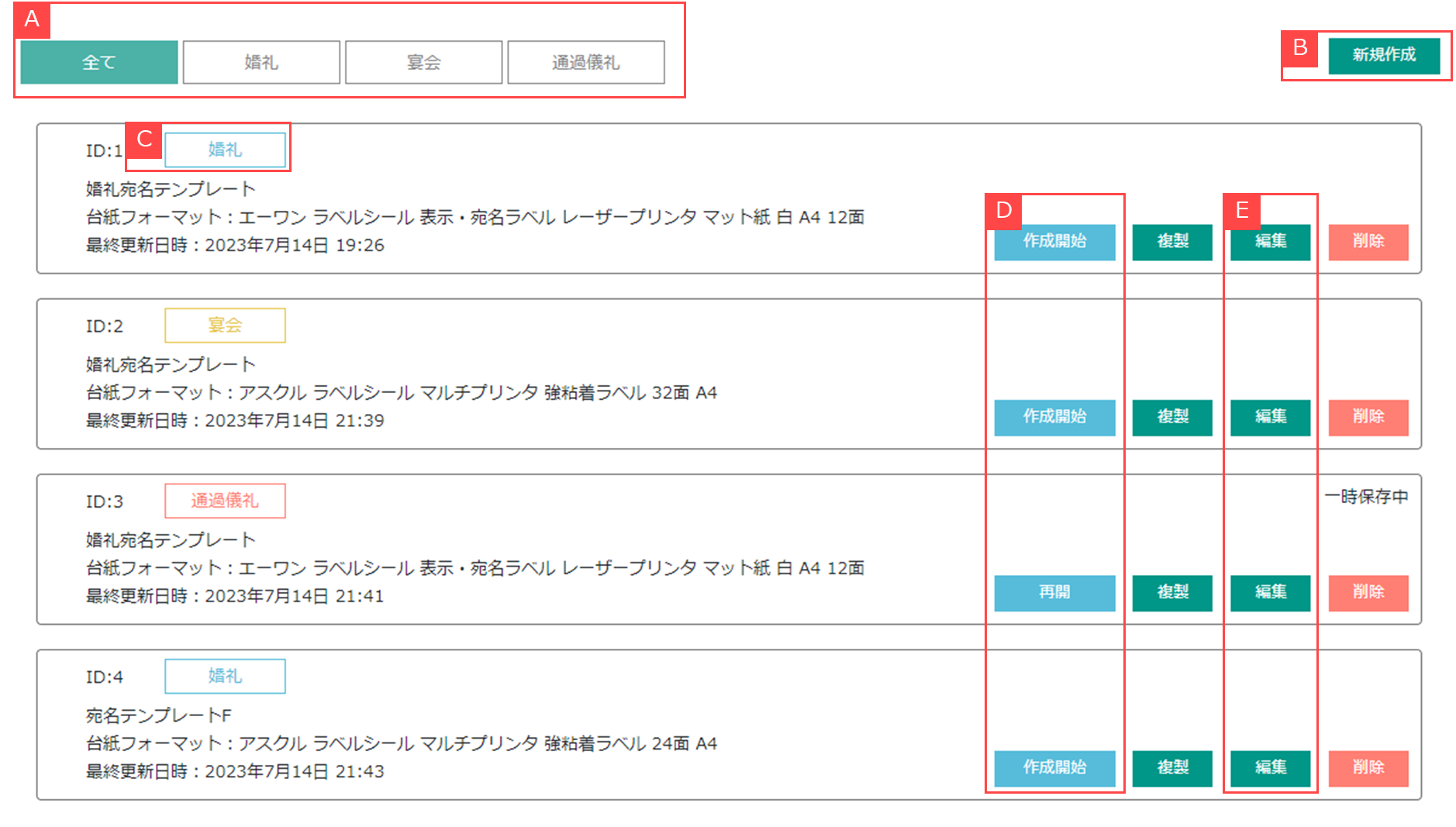
Task: Resume template ID:3 with 再開
Action: (1054, 593)
